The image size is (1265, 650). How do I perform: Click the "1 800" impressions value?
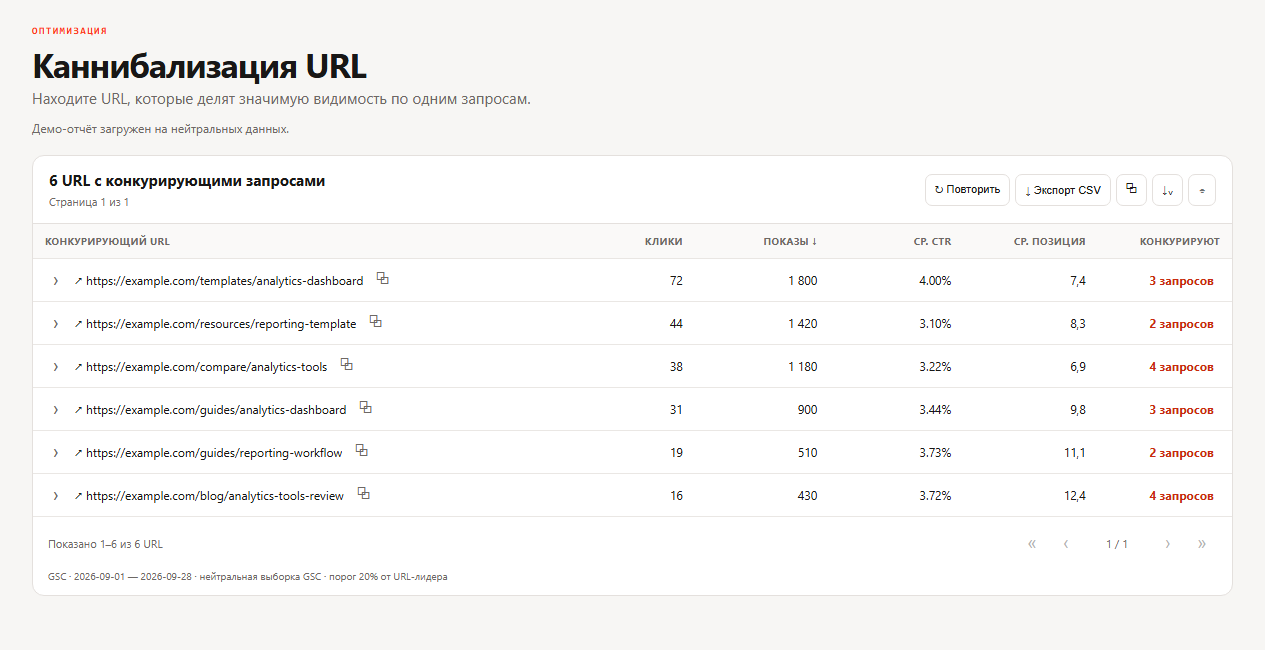[x=802, y=281]
